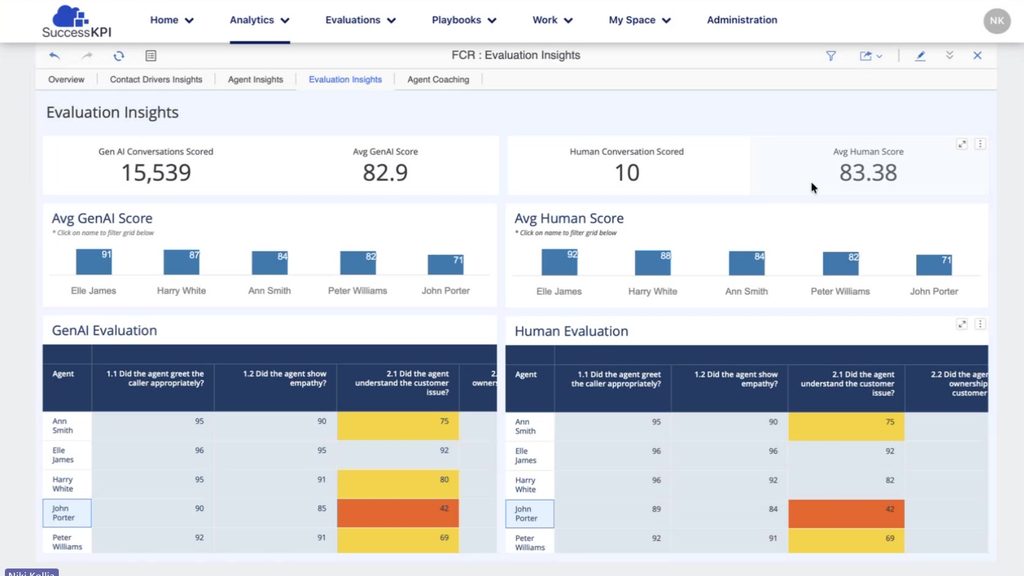Open the Work menu dropdown
The height and width of the screenshot is (576, 1024).
pyautogui.click(x=552, y=20)
